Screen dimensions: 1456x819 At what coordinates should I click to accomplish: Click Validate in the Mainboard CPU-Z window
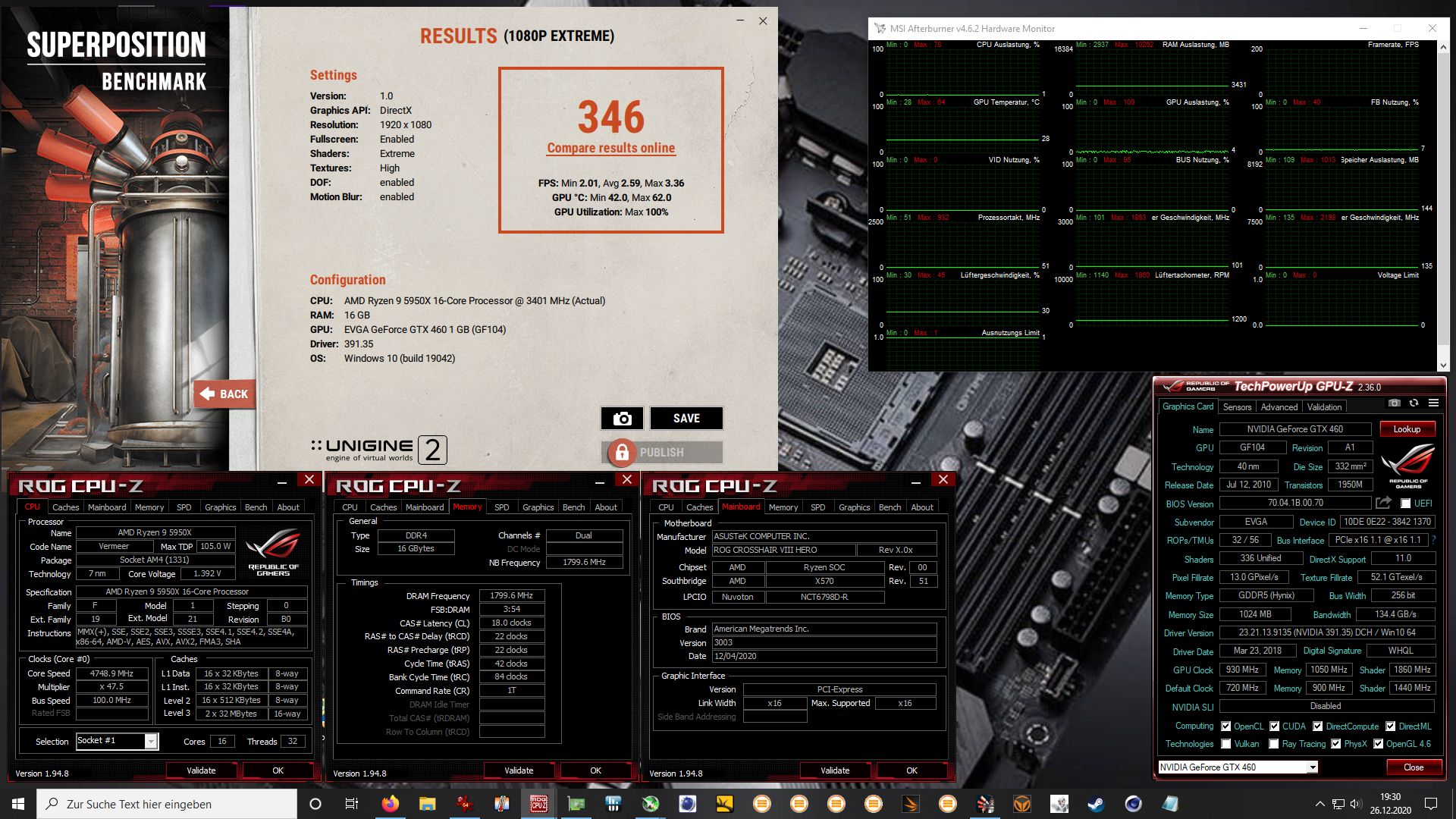coord(835,770)
